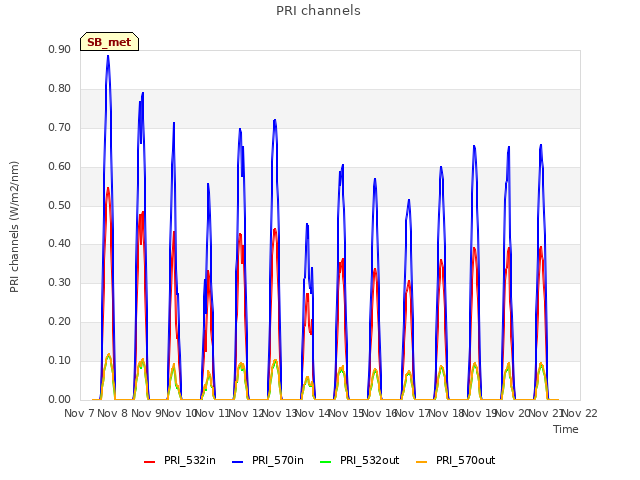640x480 pixels.
Task: Toggle the PRI_570out legend entry
Action: (456, 460)
